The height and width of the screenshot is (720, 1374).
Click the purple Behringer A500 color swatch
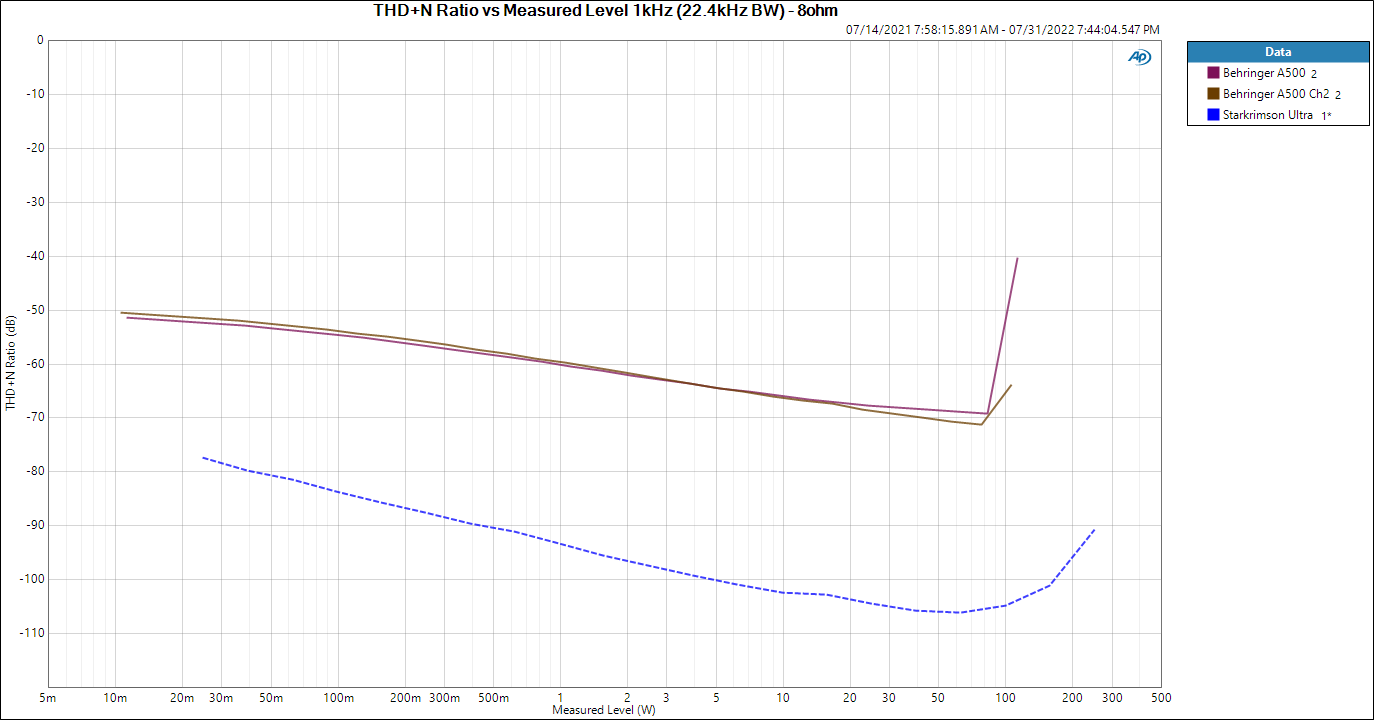coord(1213,73)
